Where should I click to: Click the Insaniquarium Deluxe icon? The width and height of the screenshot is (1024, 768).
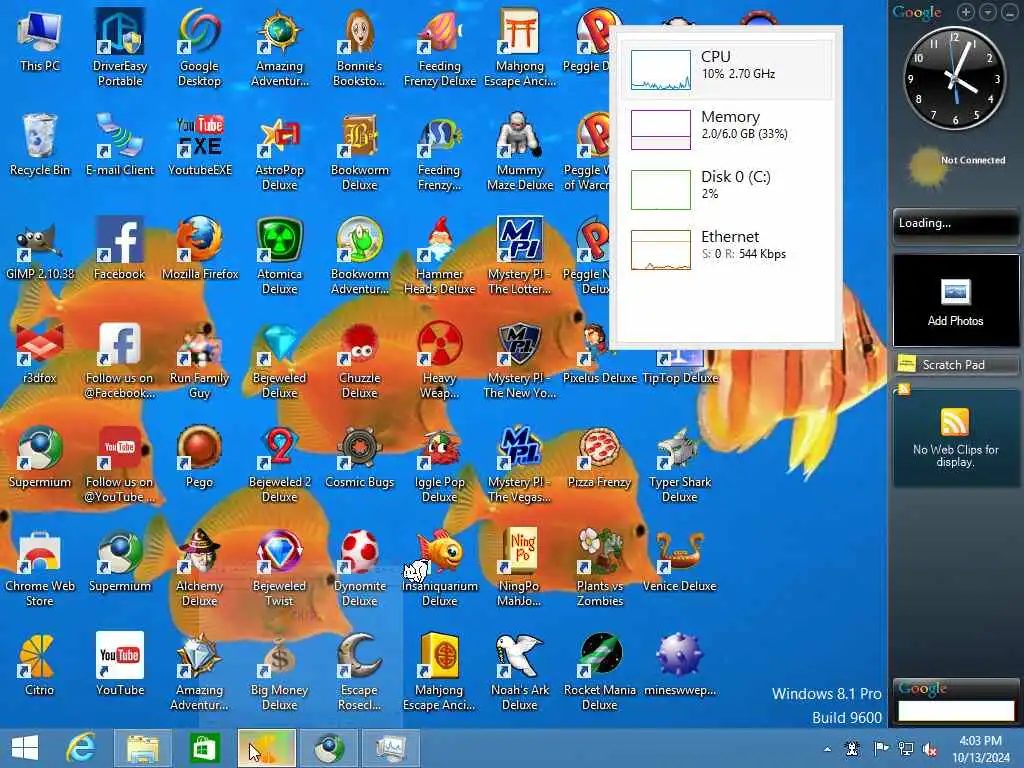click(440, 568)
